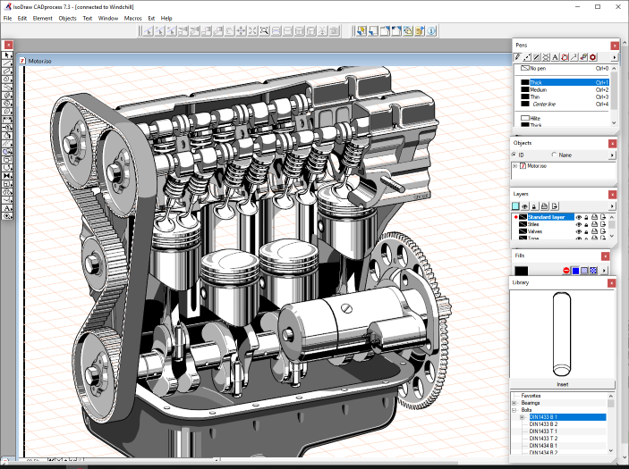Close the Library panel
Image resolution: width=629 pixels, height=469 pixels.
(614, 284)
